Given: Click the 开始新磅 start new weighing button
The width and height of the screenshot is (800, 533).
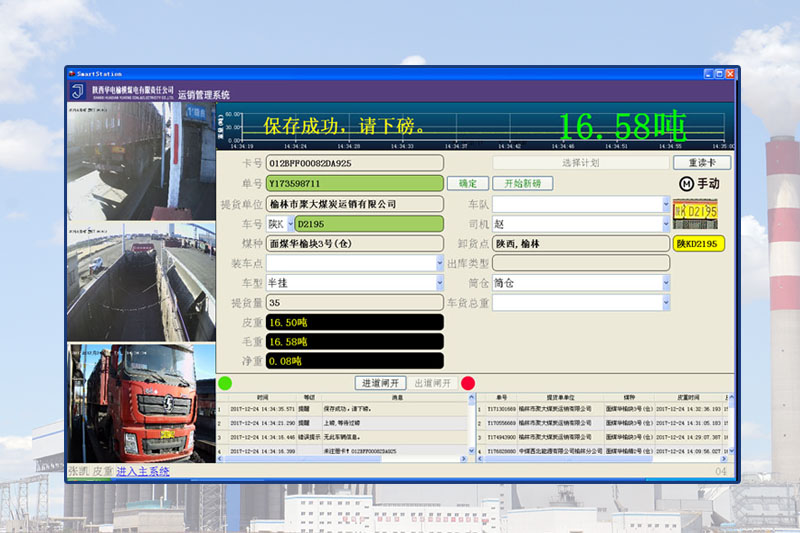Looking at the screenshot, I should (522, 184).
